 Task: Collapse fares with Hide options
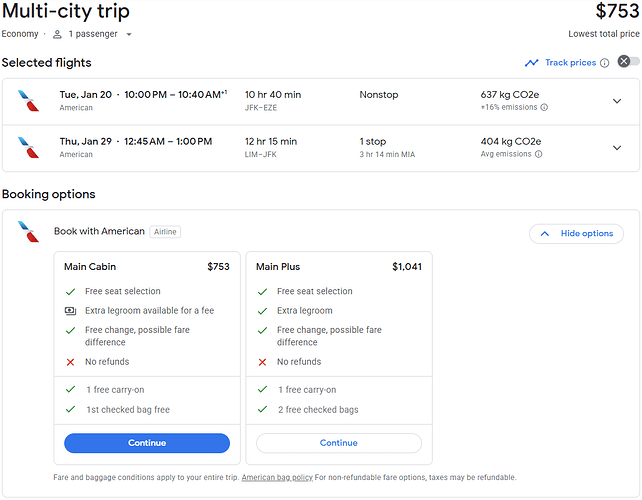click(x=576, y=233)
